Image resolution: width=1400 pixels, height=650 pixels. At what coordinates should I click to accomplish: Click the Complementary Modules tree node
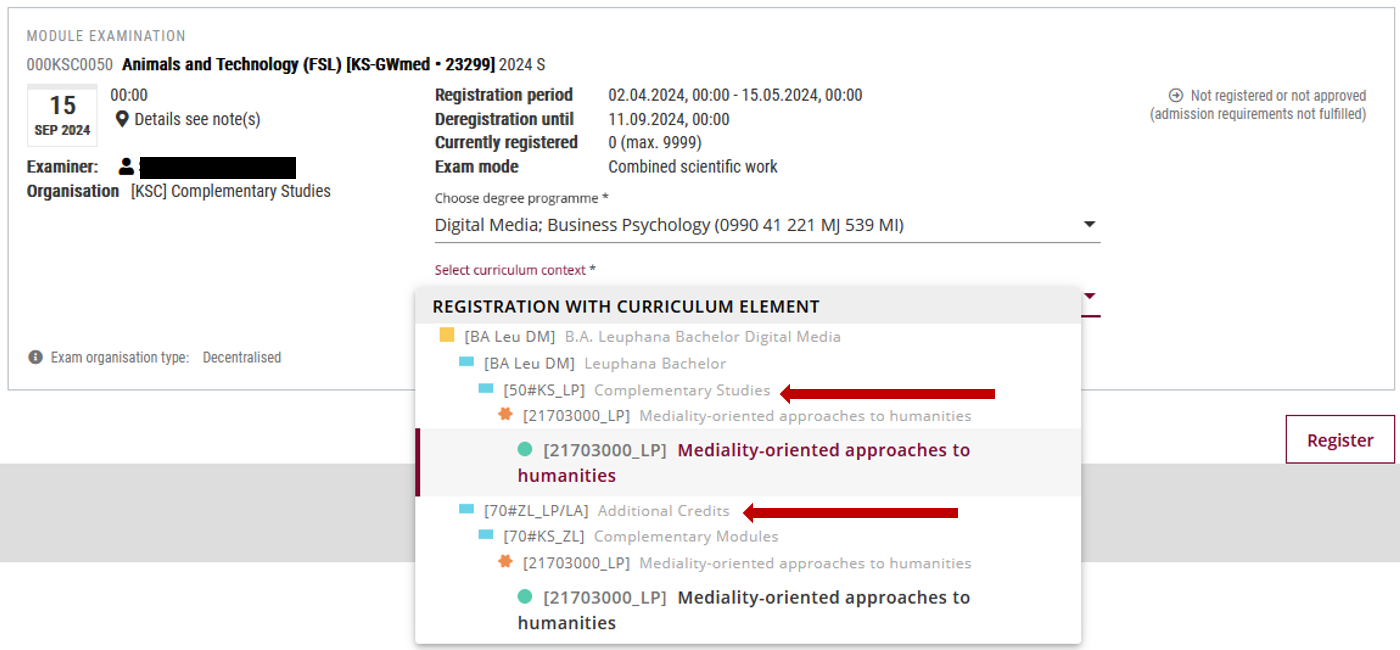640,536
